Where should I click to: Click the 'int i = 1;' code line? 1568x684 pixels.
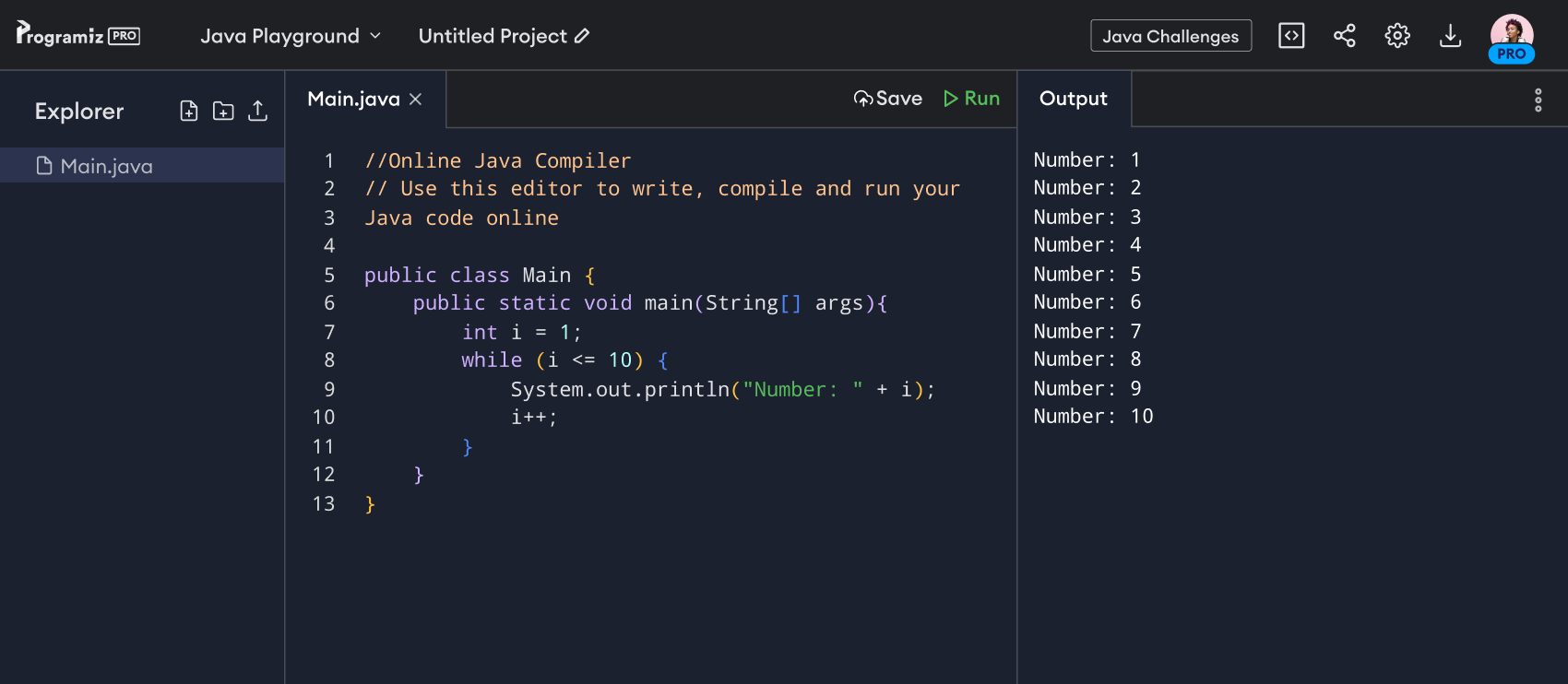(x=521, y=332)
